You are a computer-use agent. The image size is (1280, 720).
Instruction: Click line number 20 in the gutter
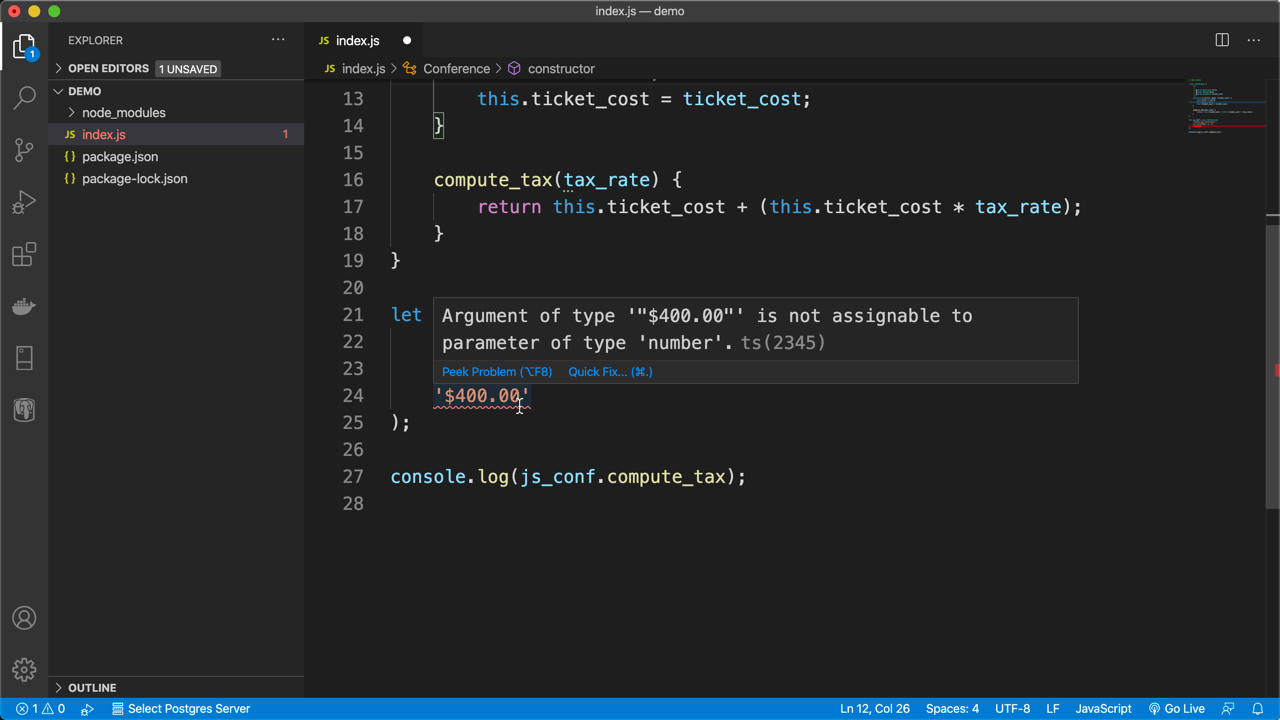(x=353, y=288)
